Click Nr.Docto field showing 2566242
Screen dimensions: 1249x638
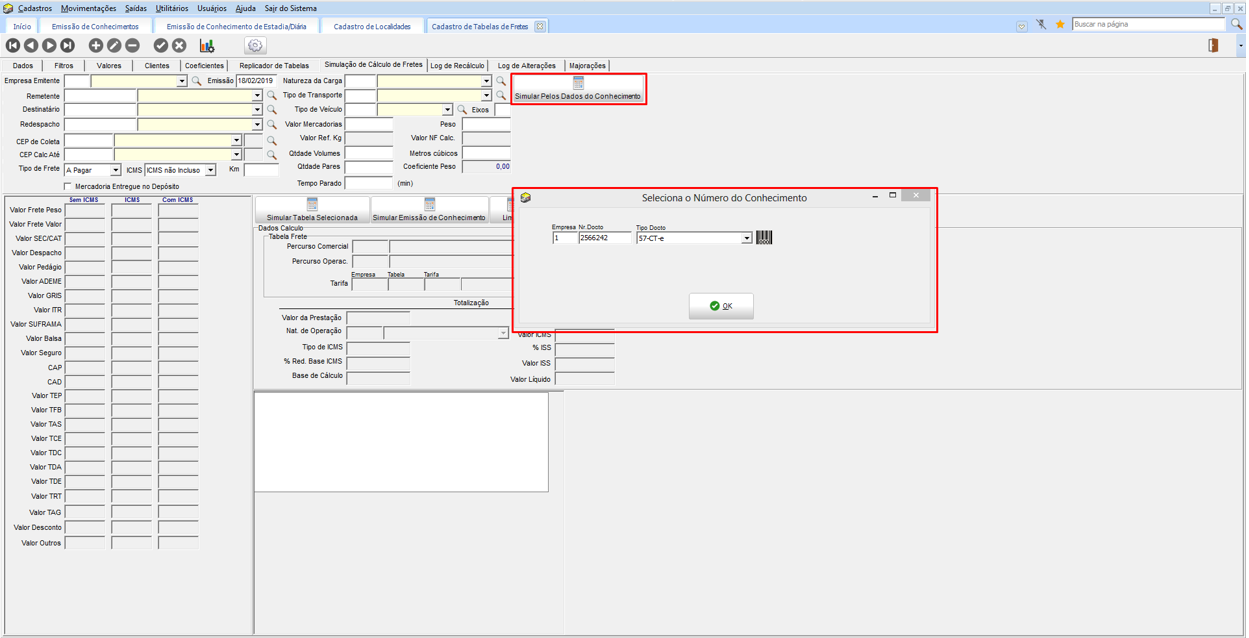[x=605, y=238]
